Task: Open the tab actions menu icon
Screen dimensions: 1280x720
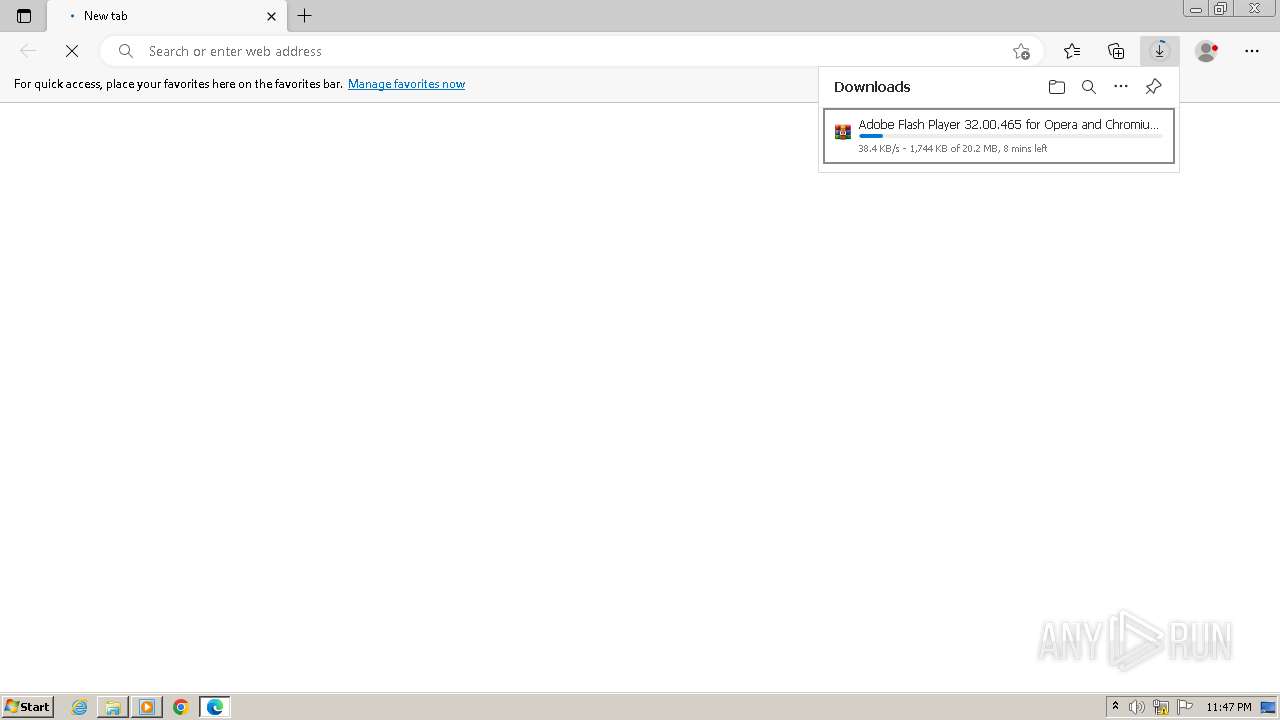Action: [24, 16]
